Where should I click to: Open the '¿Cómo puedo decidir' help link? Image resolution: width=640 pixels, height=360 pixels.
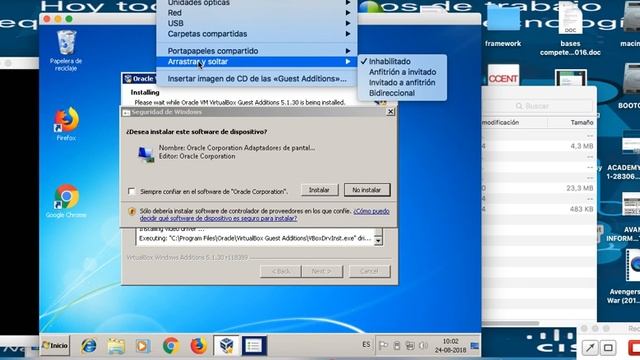click(x=264, y=215)
